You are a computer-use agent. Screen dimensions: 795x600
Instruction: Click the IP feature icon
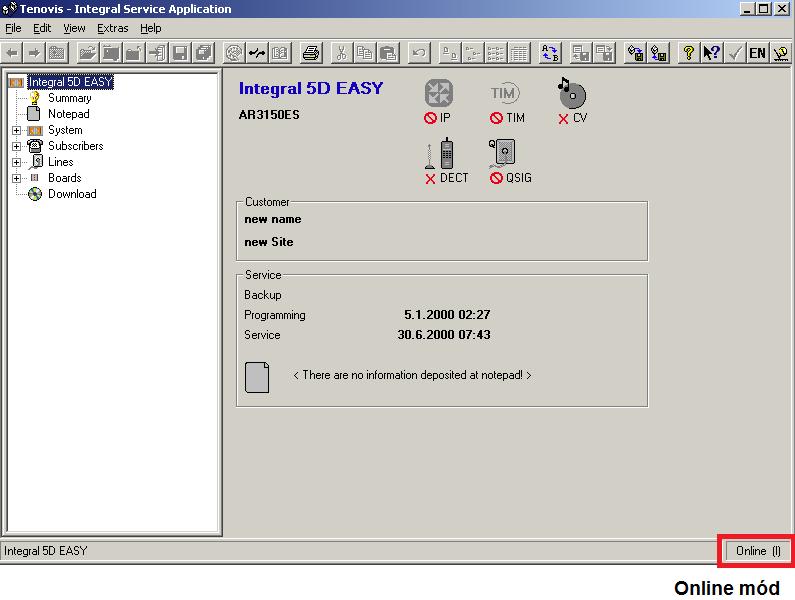coord(439,93)
